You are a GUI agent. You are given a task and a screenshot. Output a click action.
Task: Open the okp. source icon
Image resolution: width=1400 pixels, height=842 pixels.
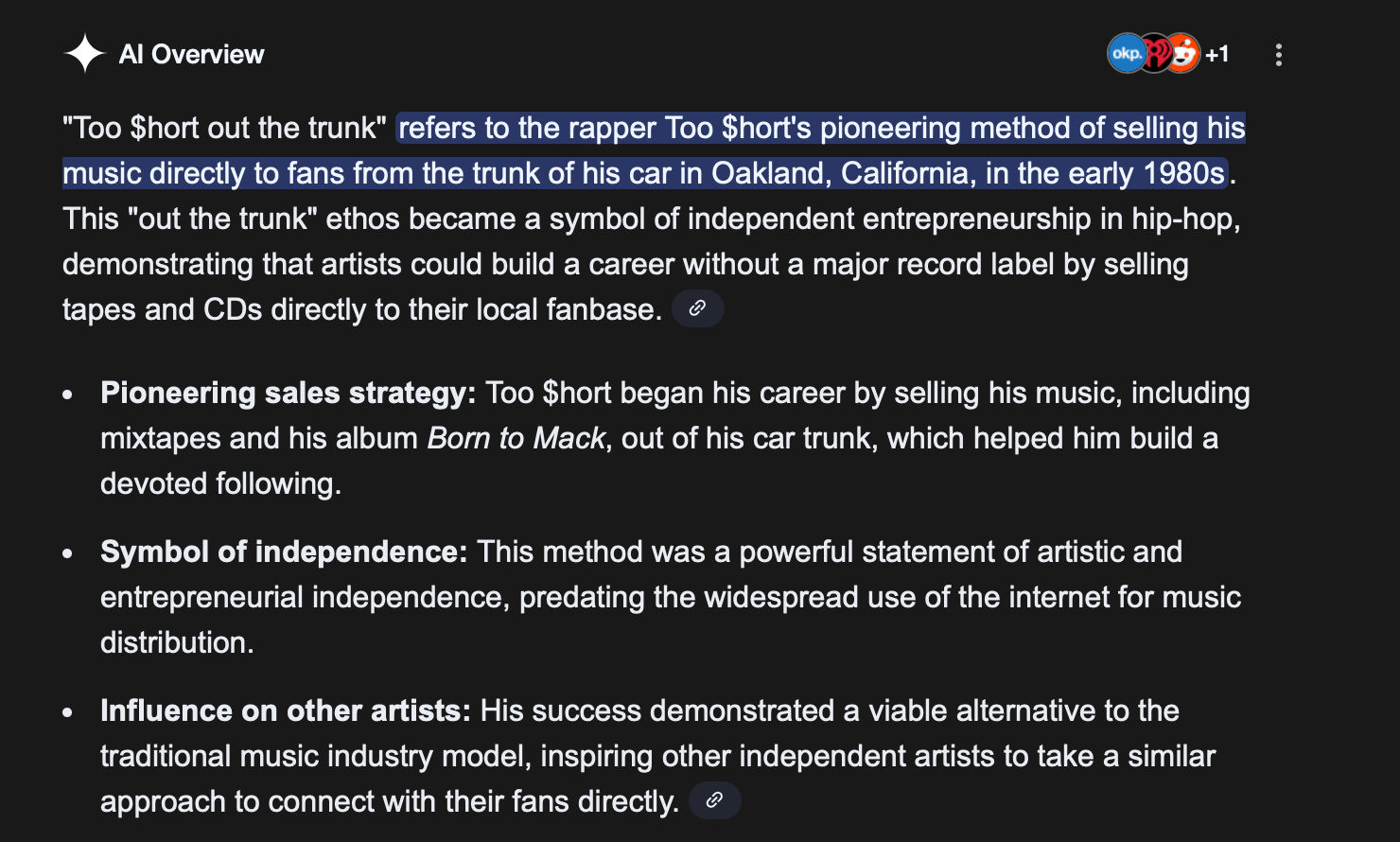(x=1125, y=54)
